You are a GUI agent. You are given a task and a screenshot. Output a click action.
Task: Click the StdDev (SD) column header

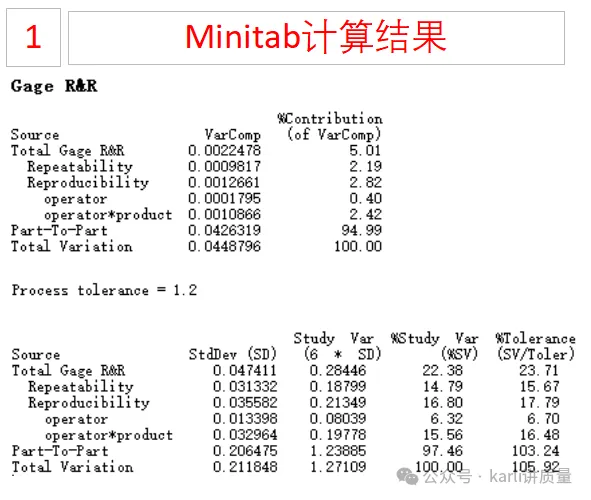(233, 354)
